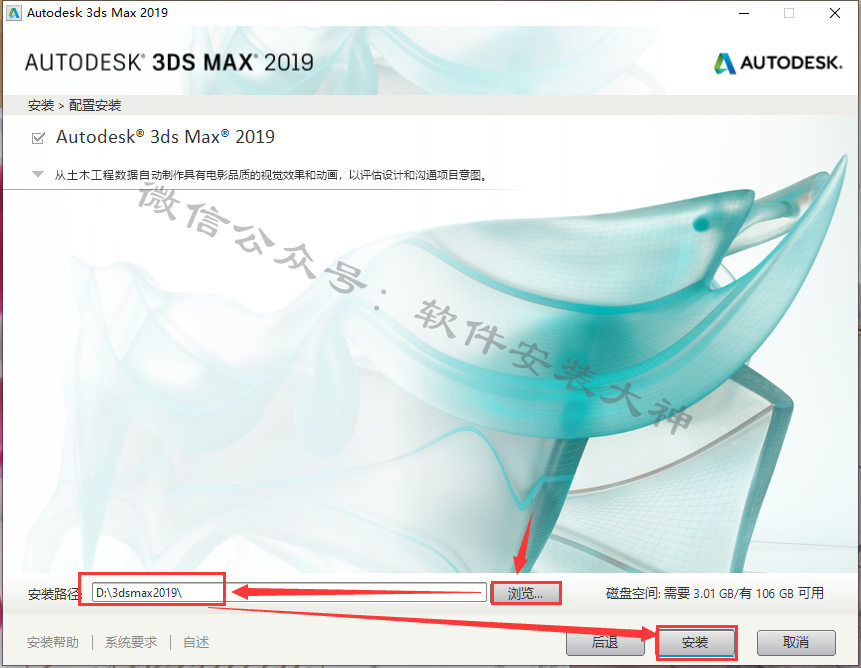This screenshot has width=861, height=668.
Task: Click the Autodesk logo in the header
Action: click(778, 63)
